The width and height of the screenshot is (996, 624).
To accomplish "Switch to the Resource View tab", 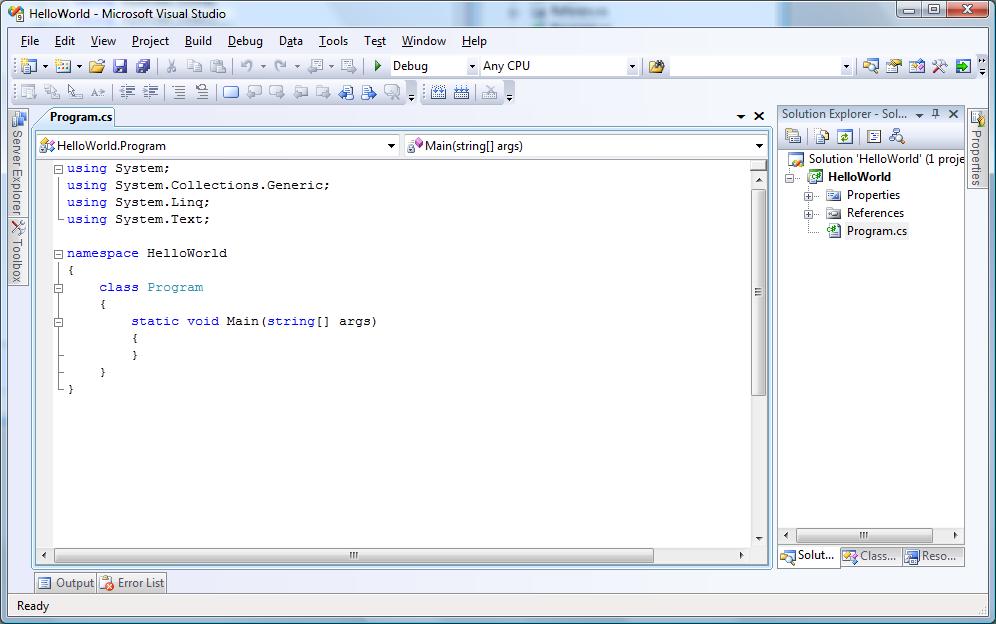I will 932,557.
